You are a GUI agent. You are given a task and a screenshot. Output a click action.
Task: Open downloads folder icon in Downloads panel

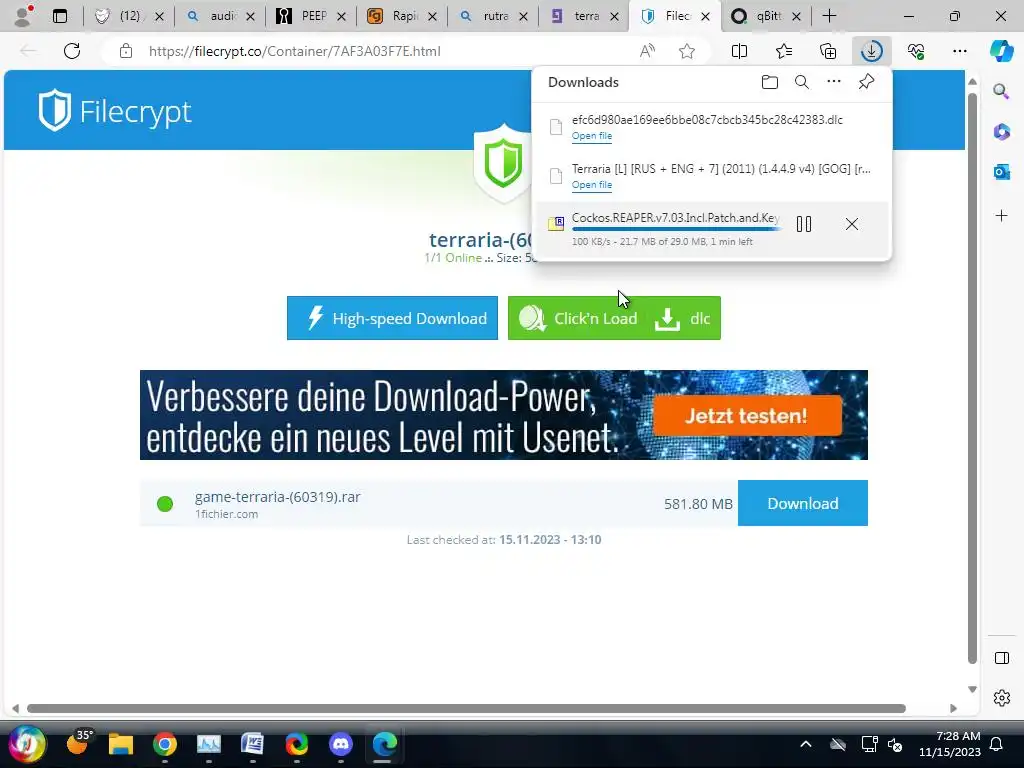point(769,82)
